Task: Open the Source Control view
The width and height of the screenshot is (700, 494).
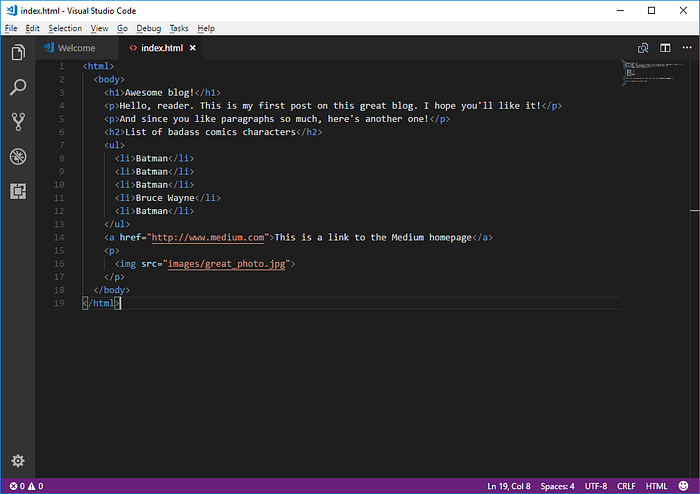Action: coord(18,121)
